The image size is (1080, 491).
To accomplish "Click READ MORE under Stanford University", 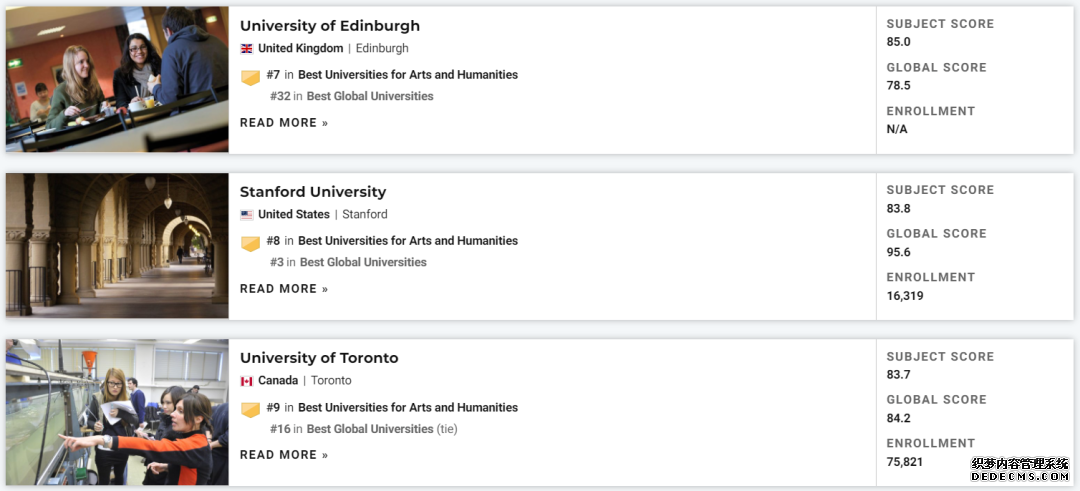I will tap(284, 289).
